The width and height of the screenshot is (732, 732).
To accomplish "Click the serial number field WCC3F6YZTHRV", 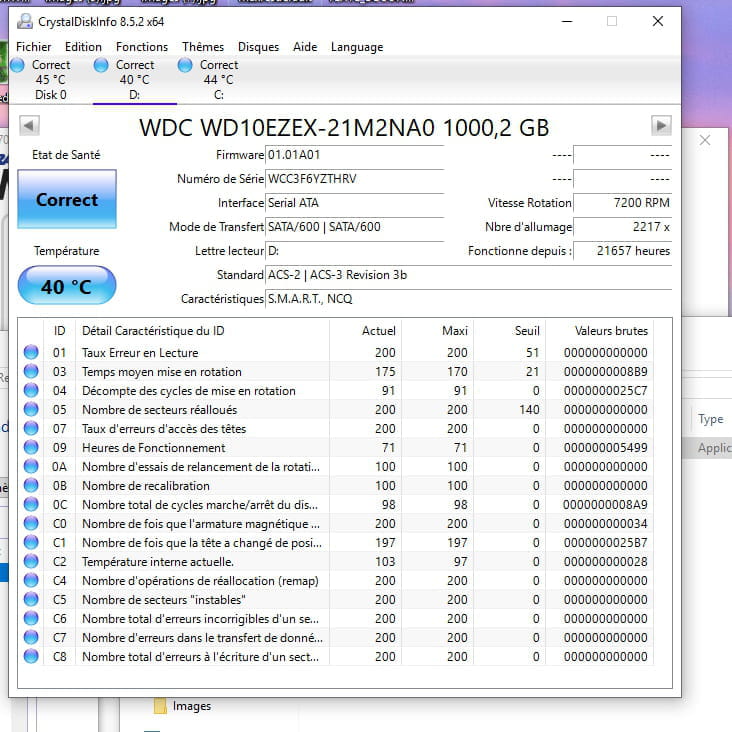I will pos(354,179).
